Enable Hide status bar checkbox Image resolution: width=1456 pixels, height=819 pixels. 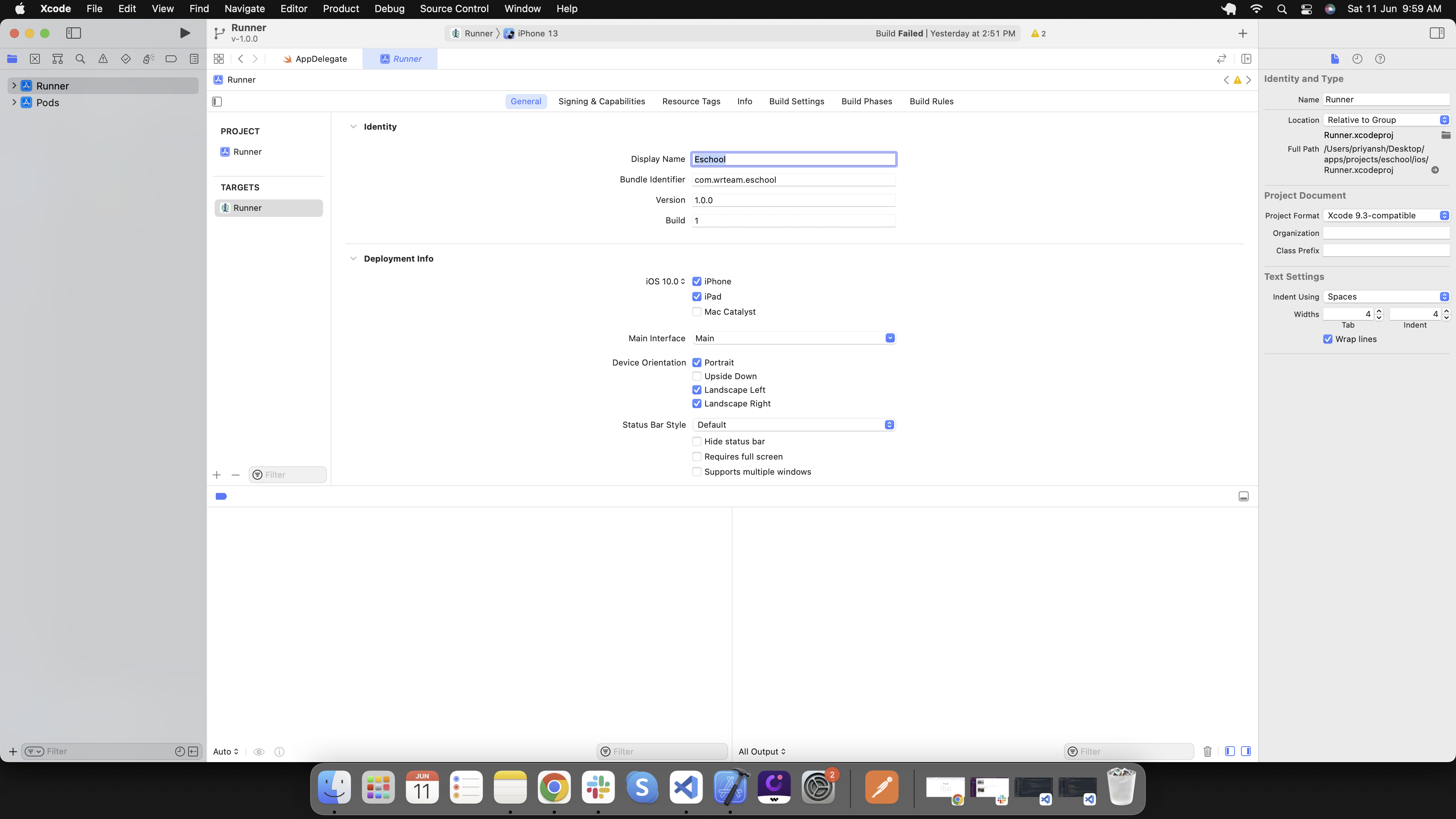point(697,441)
